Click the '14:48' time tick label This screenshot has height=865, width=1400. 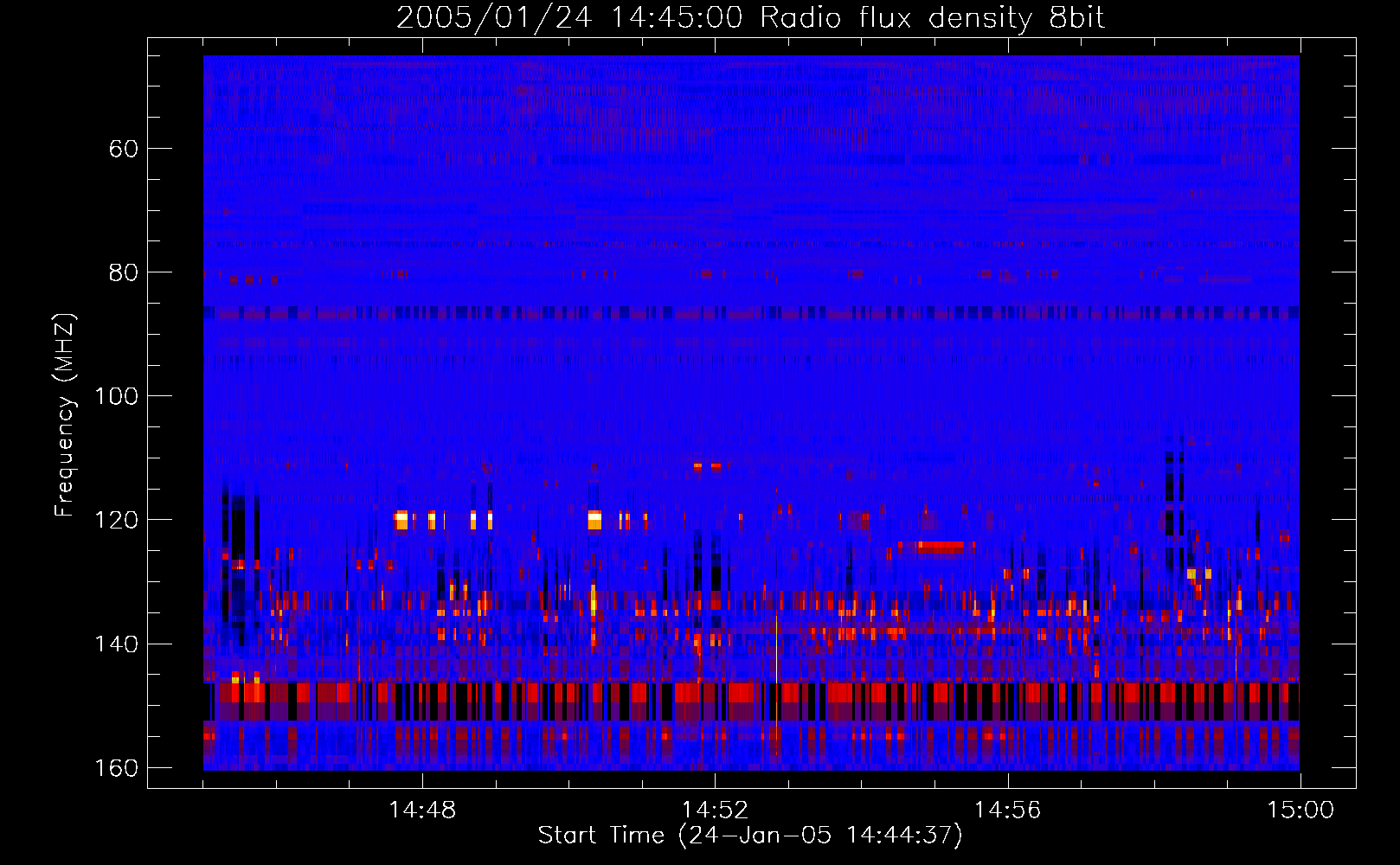tap(422, 810)
